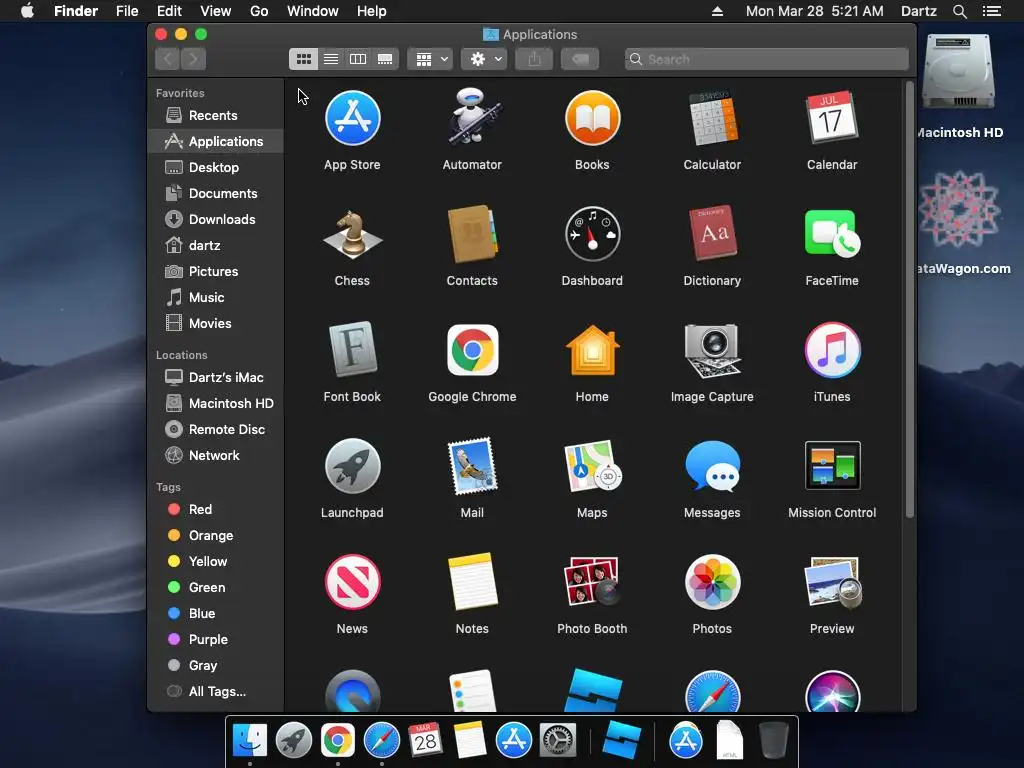The image size is (1024, 768).
Task: Switch to gallery view in toolbar
Action: (x=385, y=59)
